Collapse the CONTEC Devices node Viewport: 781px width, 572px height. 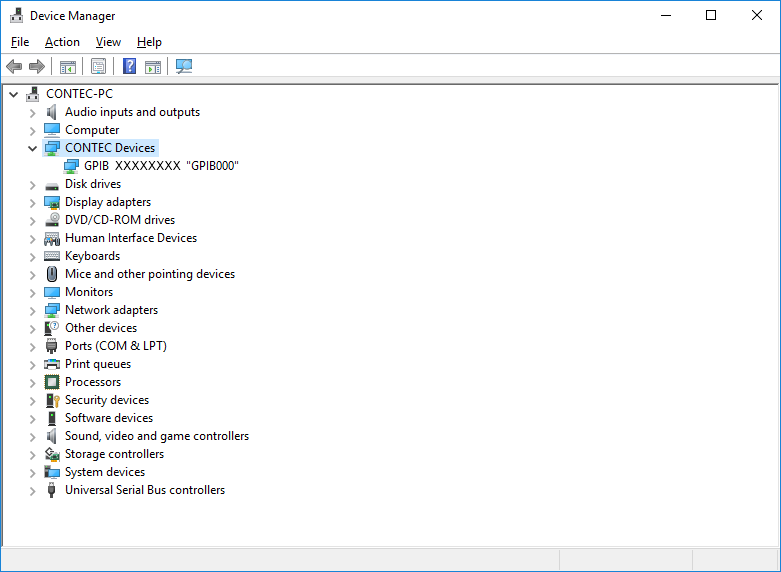click(x=32, y=148)
